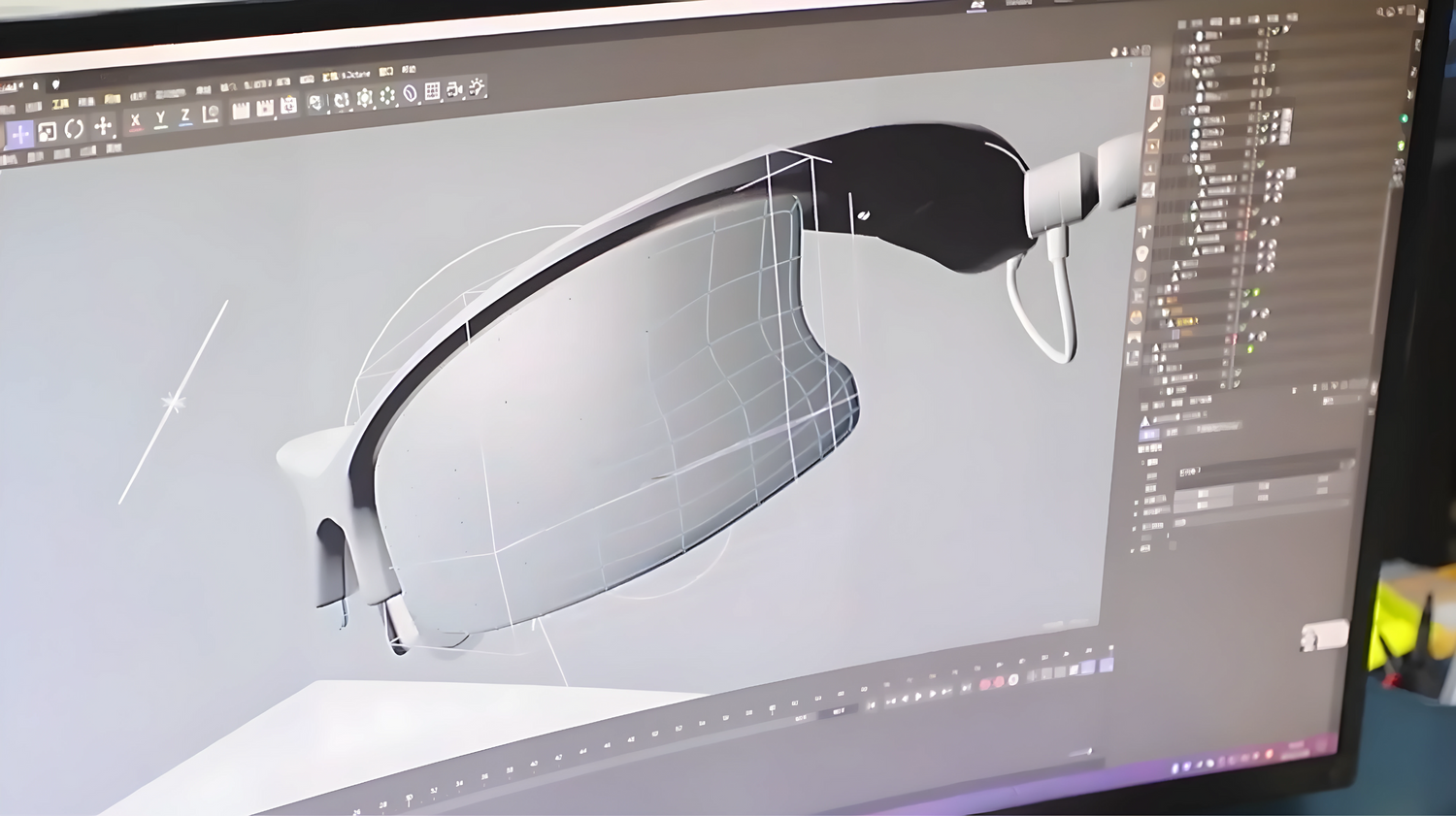Click the viewport move-camera navigation icon
The image size is (1456, 816).
click(1115, 52)
